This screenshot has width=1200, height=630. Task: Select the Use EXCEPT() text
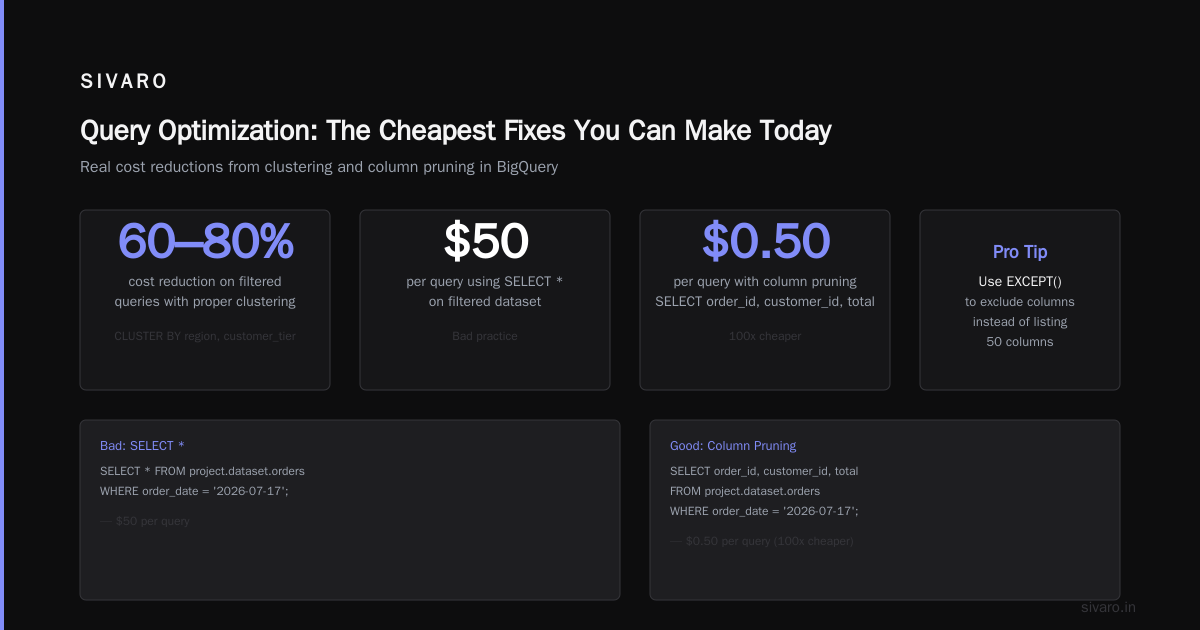pos(1020,282)
